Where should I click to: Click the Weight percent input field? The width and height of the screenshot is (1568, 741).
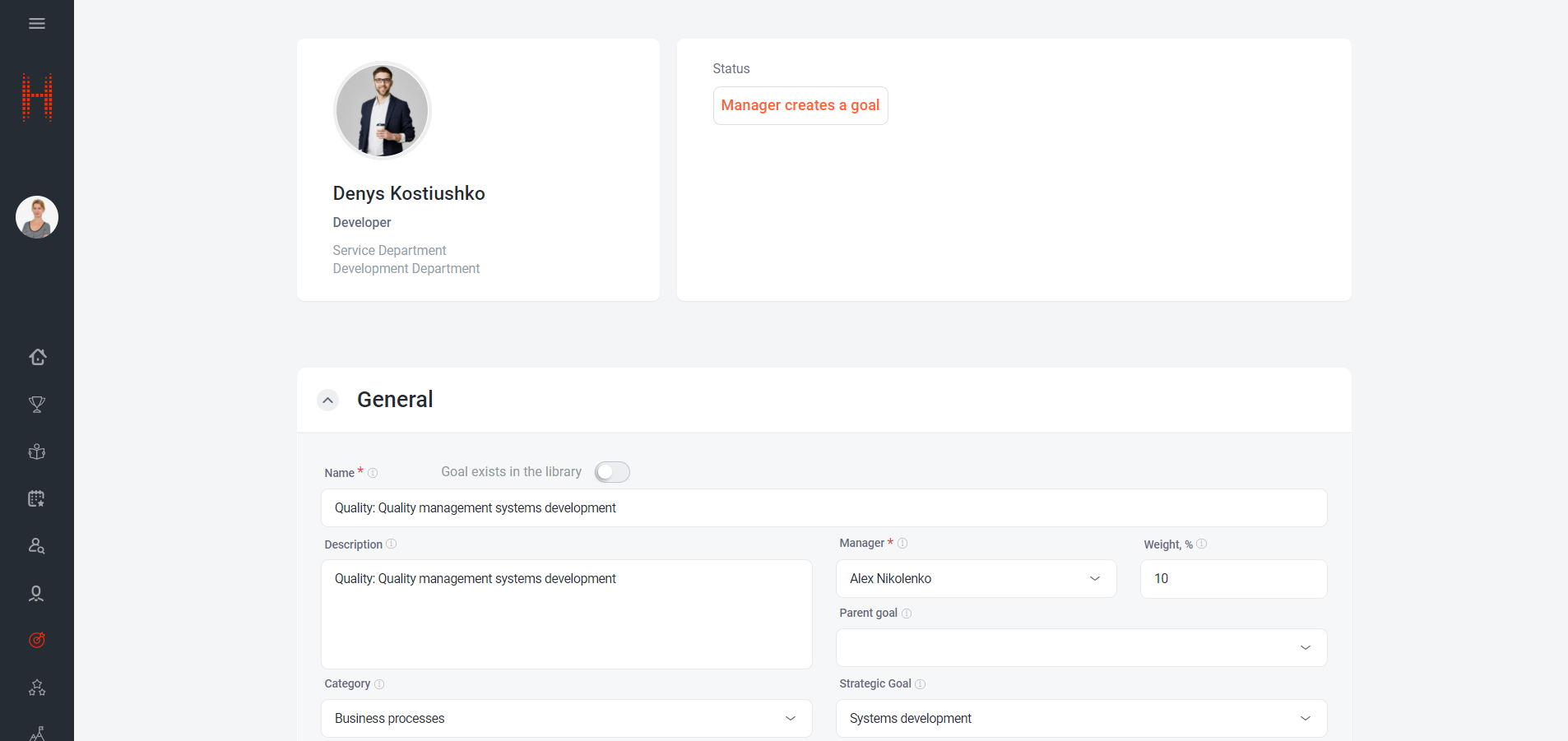1232,579
